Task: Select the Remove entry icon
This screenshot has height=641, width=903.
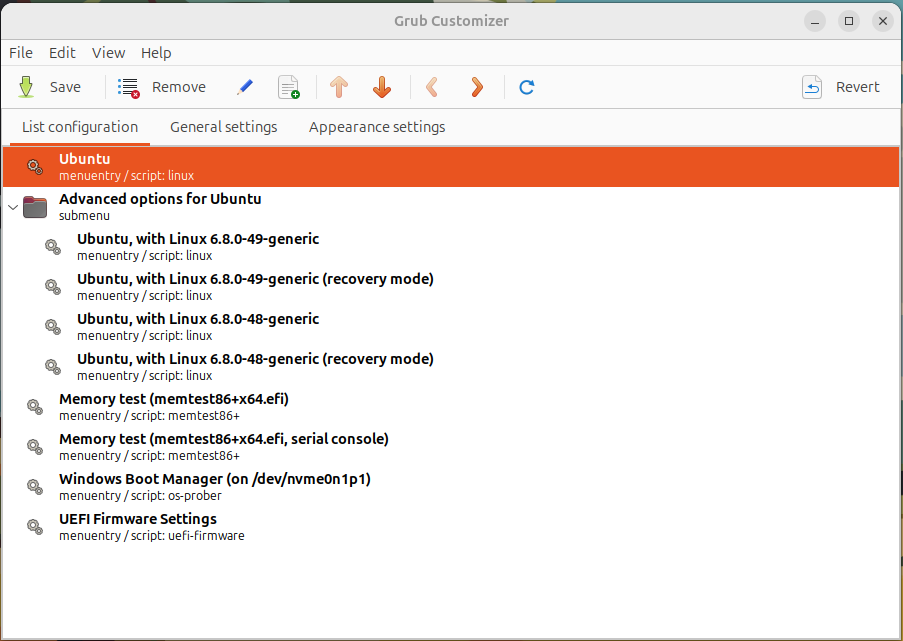Action: (x=128, y=87)
